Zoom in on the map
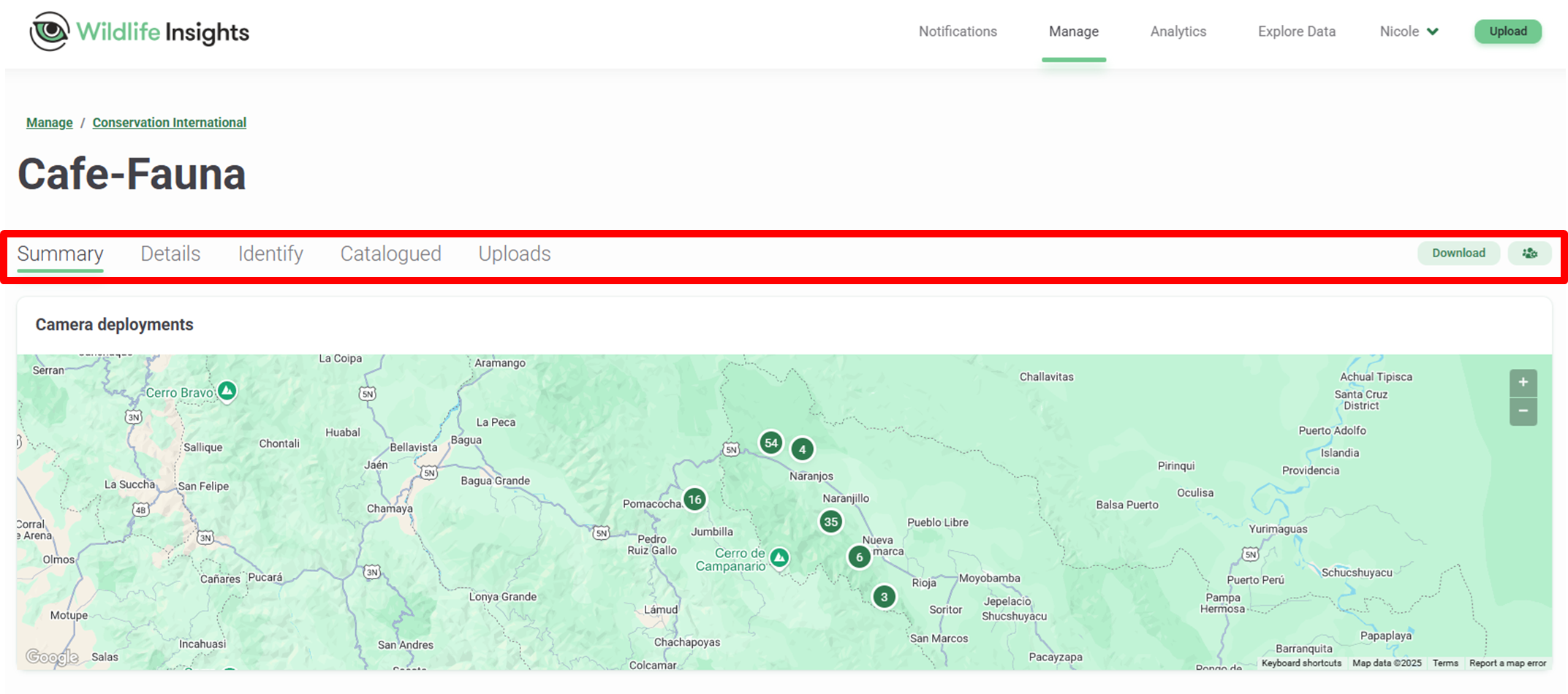Viewport: 1568px width, 694px height. (1523, 383)
